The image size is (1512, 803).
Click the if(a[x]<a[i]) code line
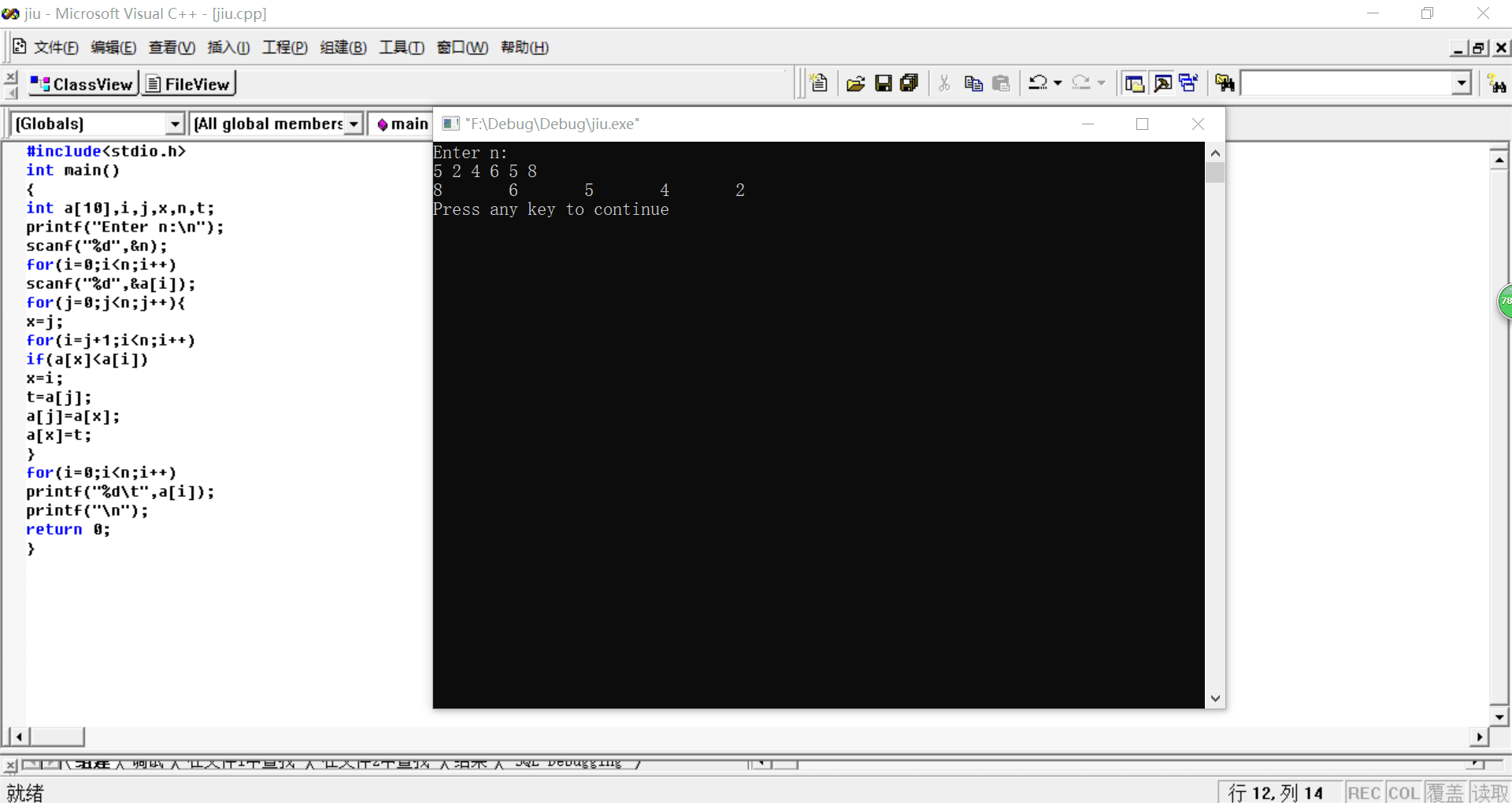[x=87, y=359]
